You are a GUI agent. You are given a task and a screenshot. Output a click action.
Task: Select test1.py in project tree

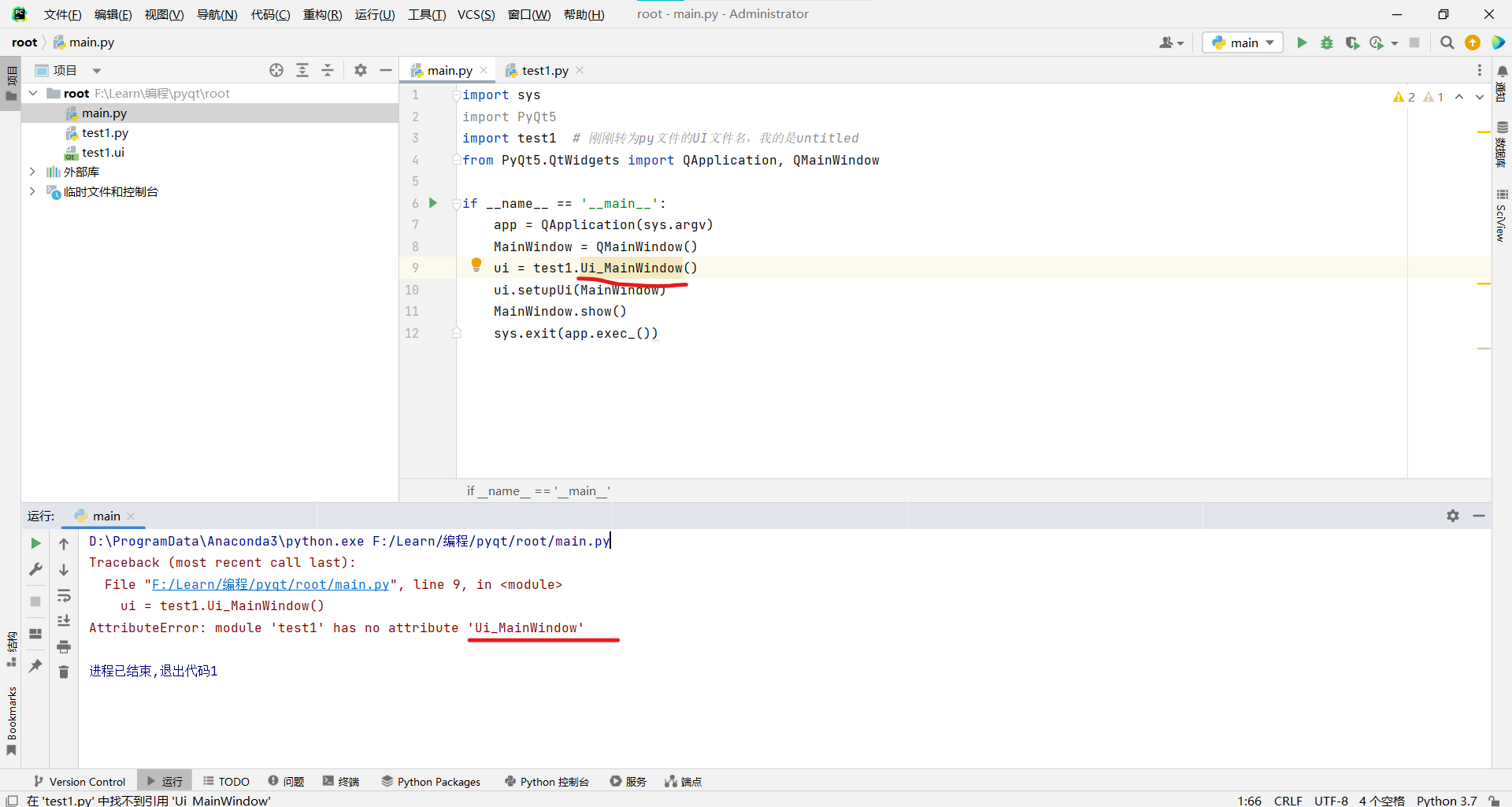(105, 132)
